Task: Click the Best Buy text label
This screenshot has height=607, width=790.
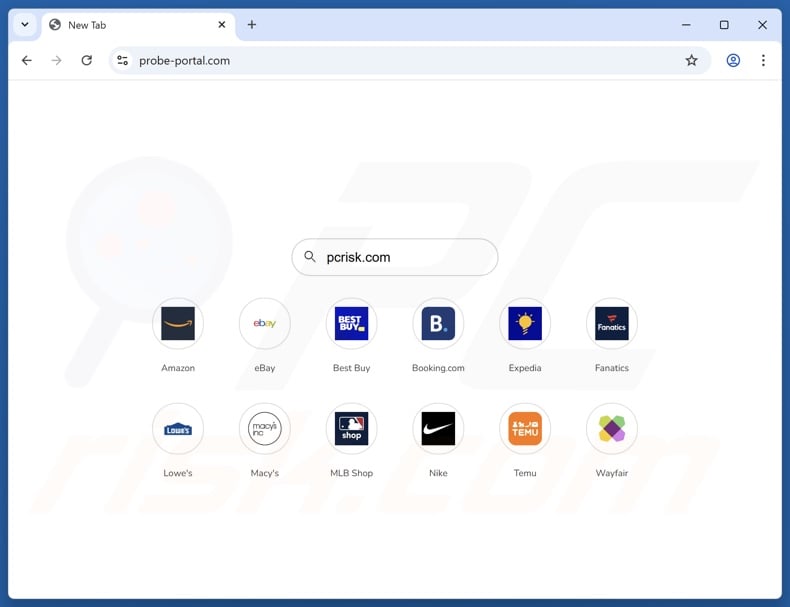Action: pyautogui.click(x=351, y=368)
